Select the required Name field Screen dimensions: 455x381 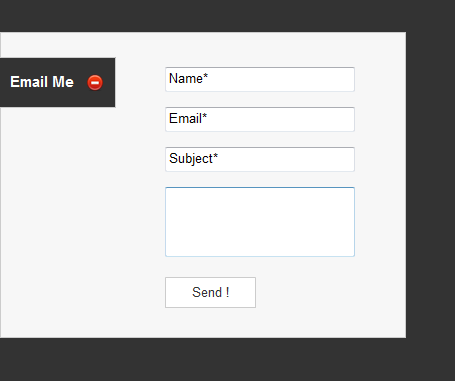(260, 79)
